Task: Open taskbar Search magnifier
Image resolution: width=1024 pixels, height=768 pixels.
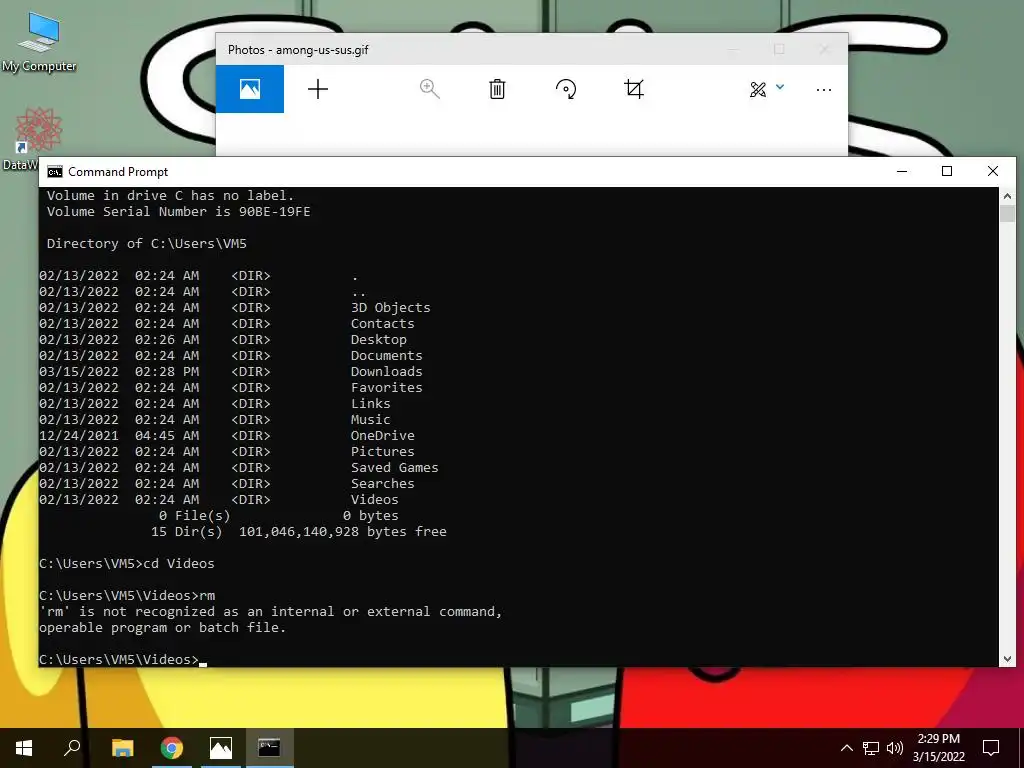Action: [72, 748]
